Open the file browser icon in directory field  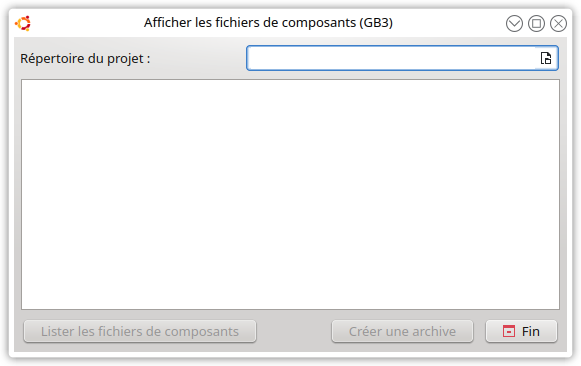[x=546, y=58]
